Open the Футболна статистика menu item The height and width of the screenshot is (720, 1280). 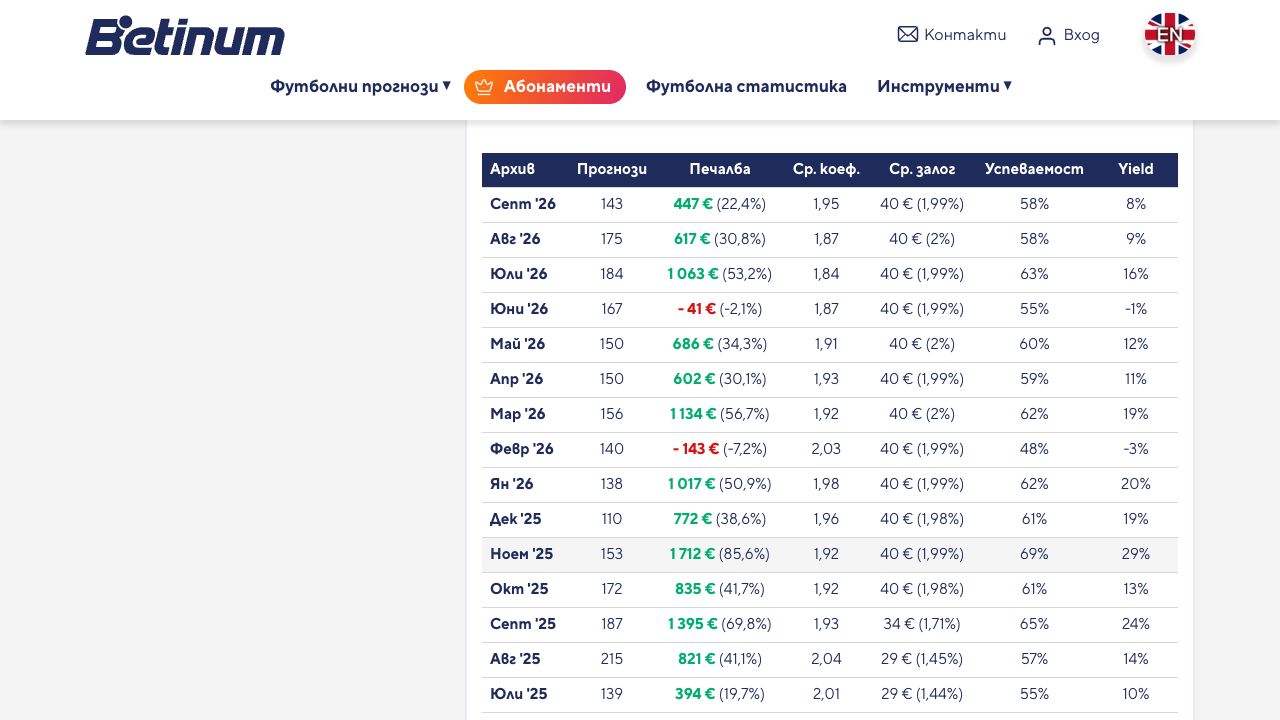click(746, 87)
